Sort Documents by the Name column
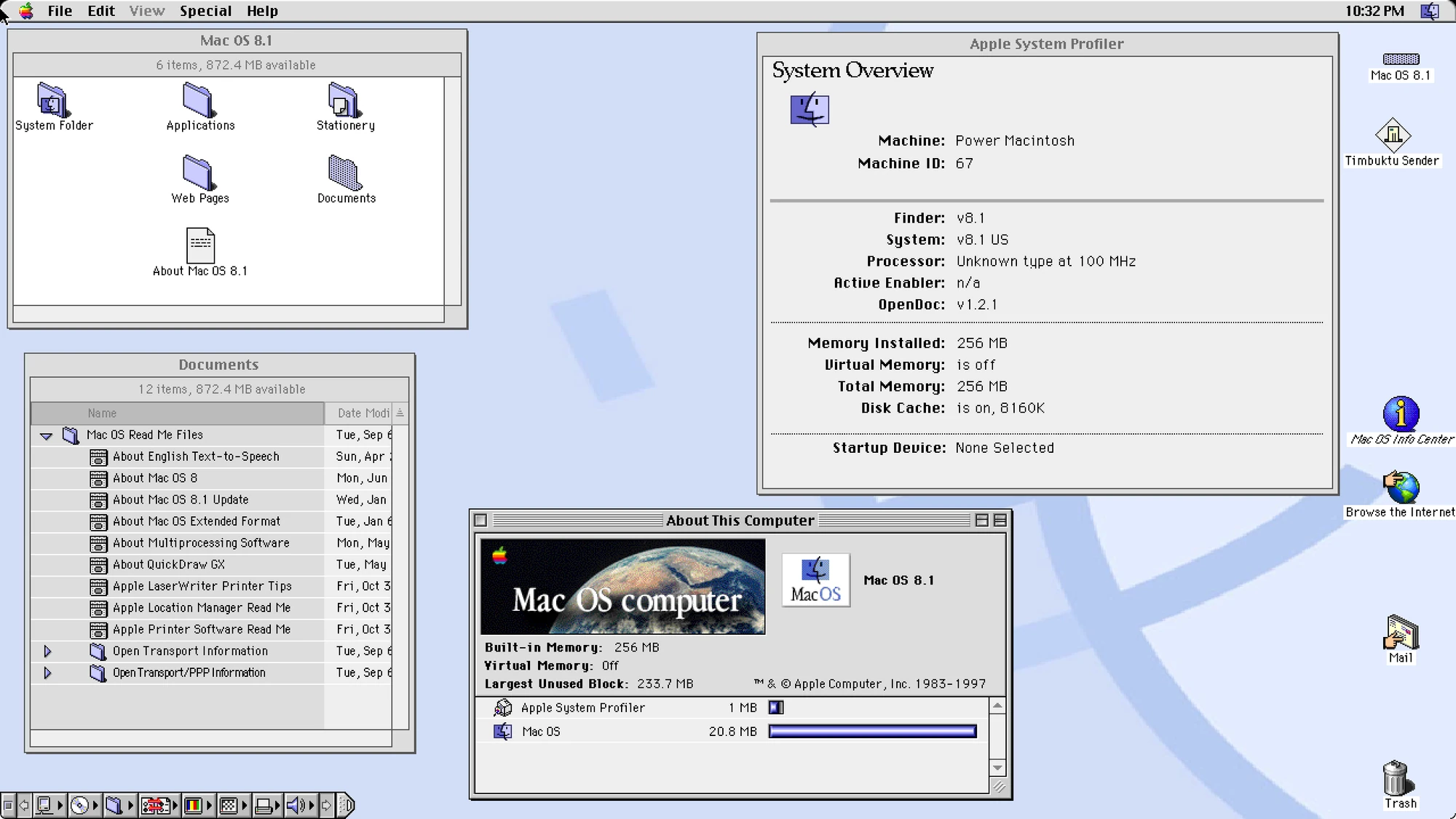1456x819 pixels. (x=102, y=413)
